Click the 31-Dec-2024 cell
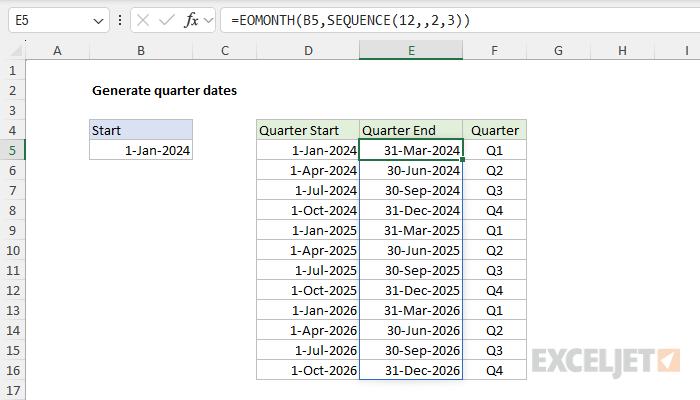 (x=411, y=210)
